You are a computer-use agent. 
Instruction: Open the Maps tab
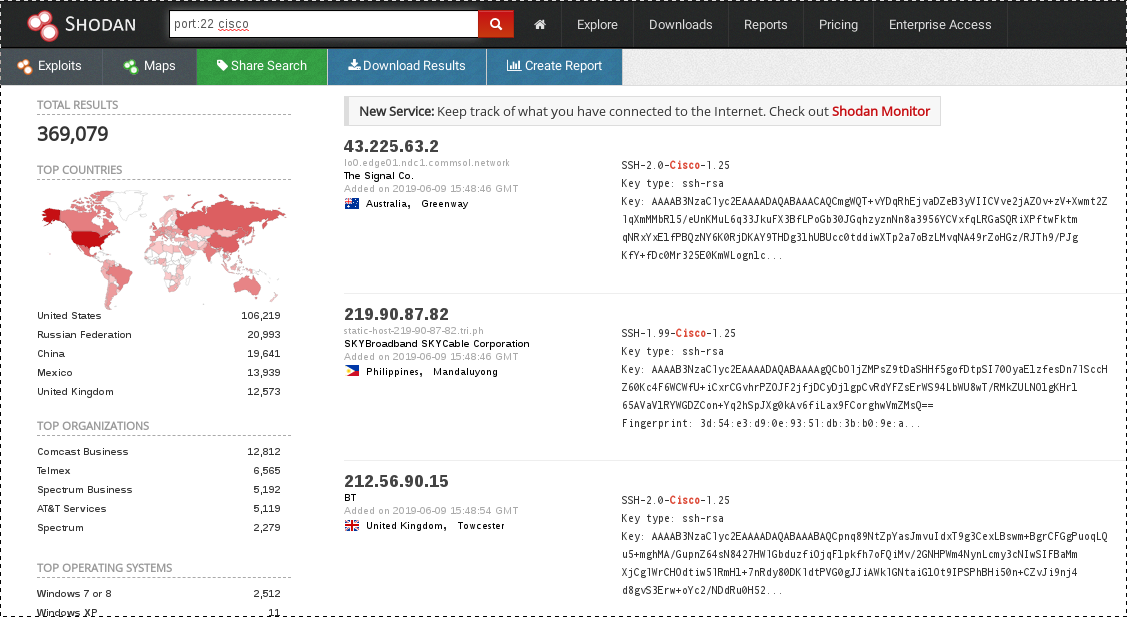click(150, 66)
